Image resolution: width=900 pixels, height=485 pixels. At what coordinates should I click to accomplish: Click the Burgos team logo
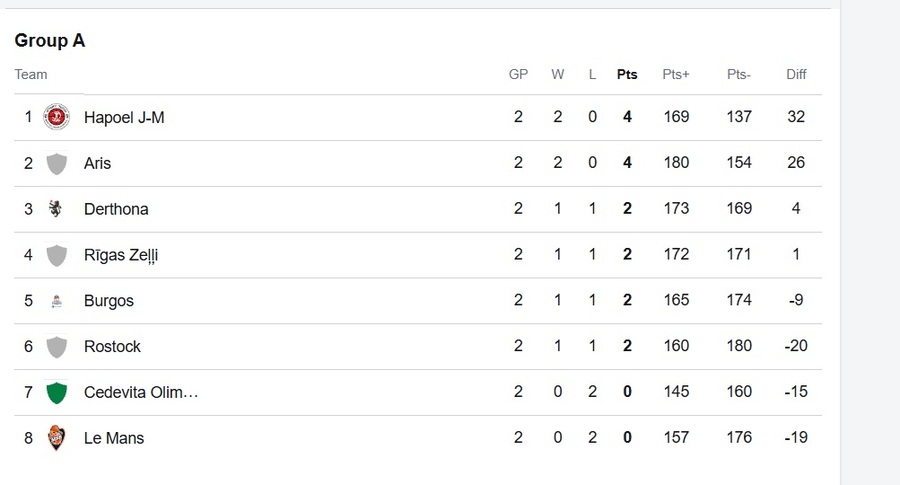56,301
